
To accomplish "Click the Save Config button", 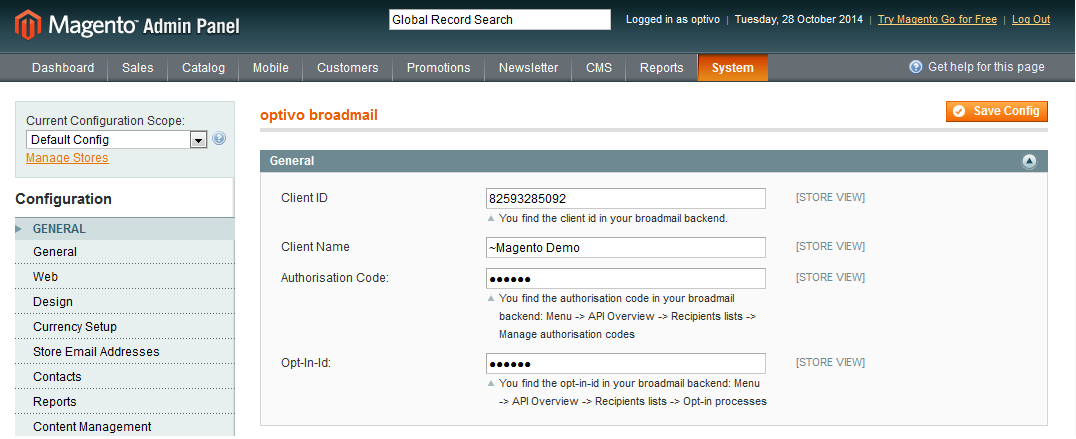I will (x=996, y=111).
